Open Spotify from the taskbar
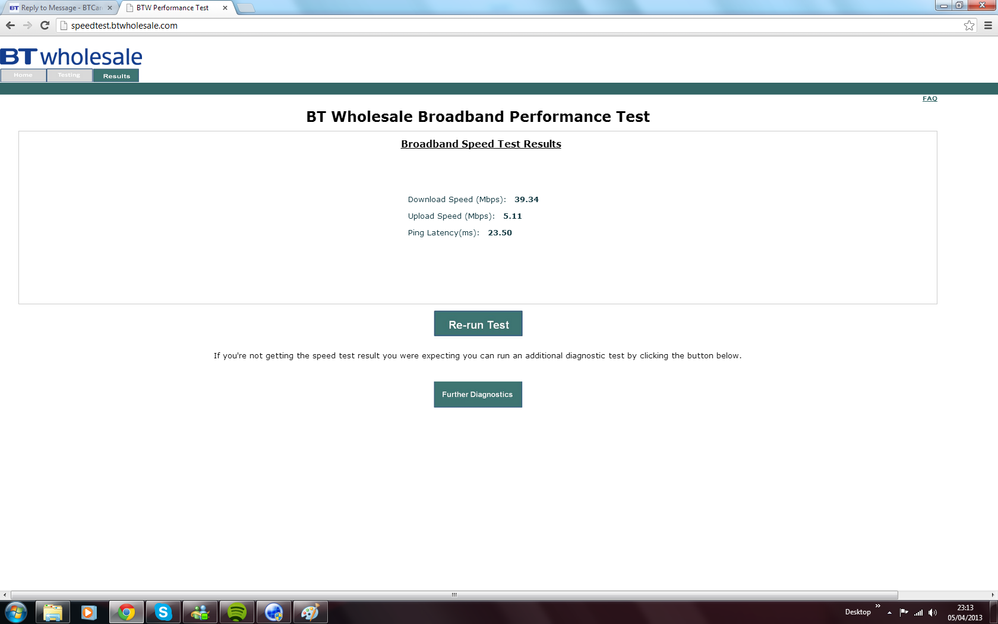Viewport: 998px width, 624px height. tap(237, 612)
